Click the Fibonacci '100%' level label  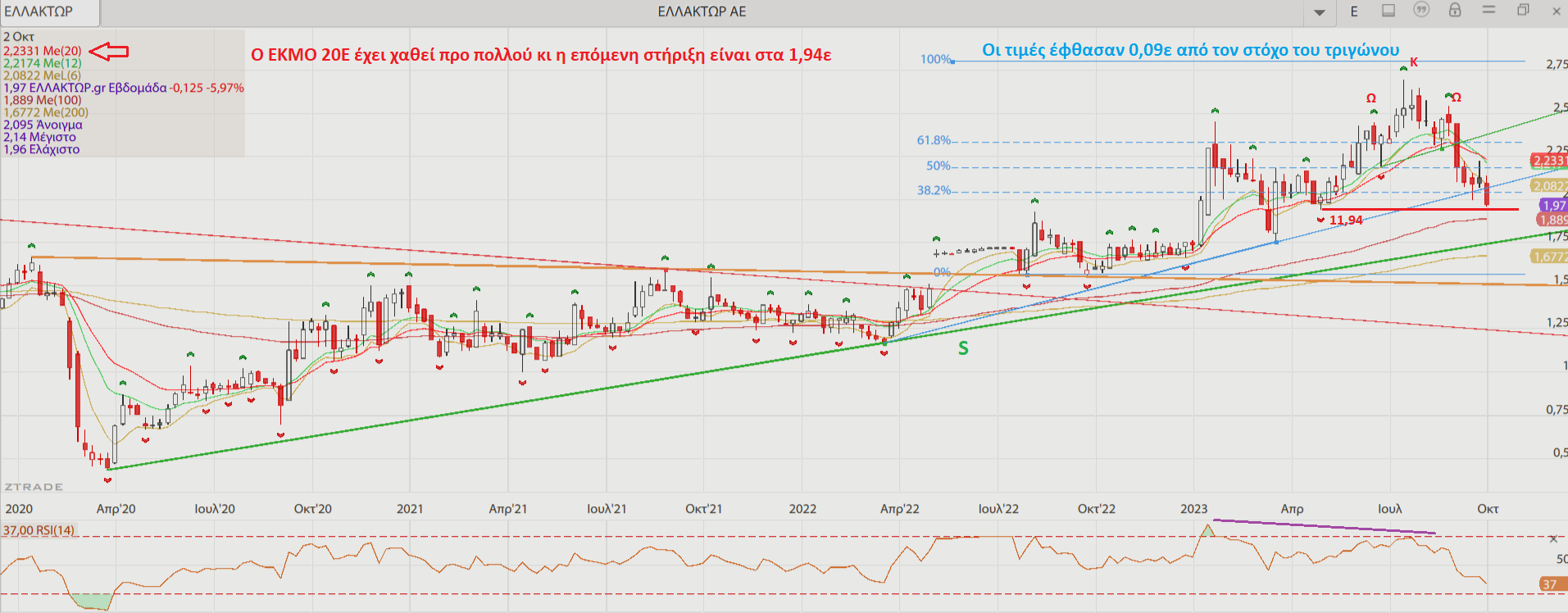[935, 59]
